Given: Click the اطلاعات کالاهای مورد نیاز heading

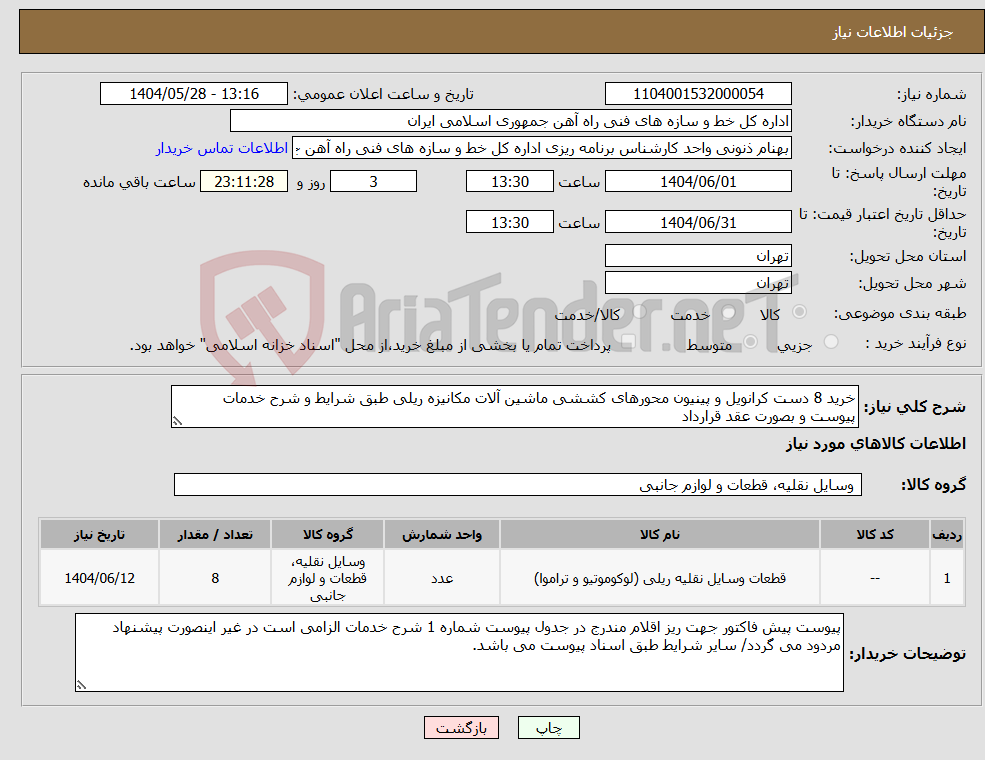Looking at the screenshot, I should point(875,444).
